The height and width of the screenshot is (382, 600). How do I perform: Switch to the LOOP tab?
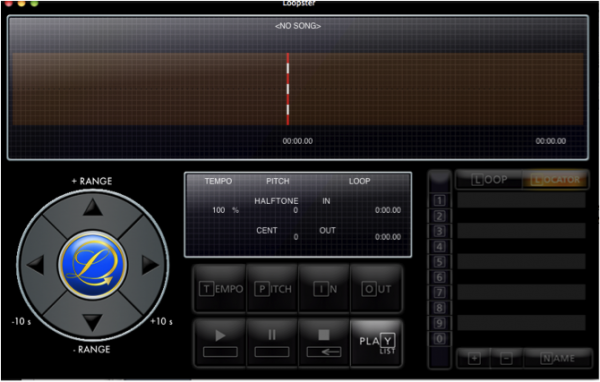pyautogui.click(x=489, y=180)
